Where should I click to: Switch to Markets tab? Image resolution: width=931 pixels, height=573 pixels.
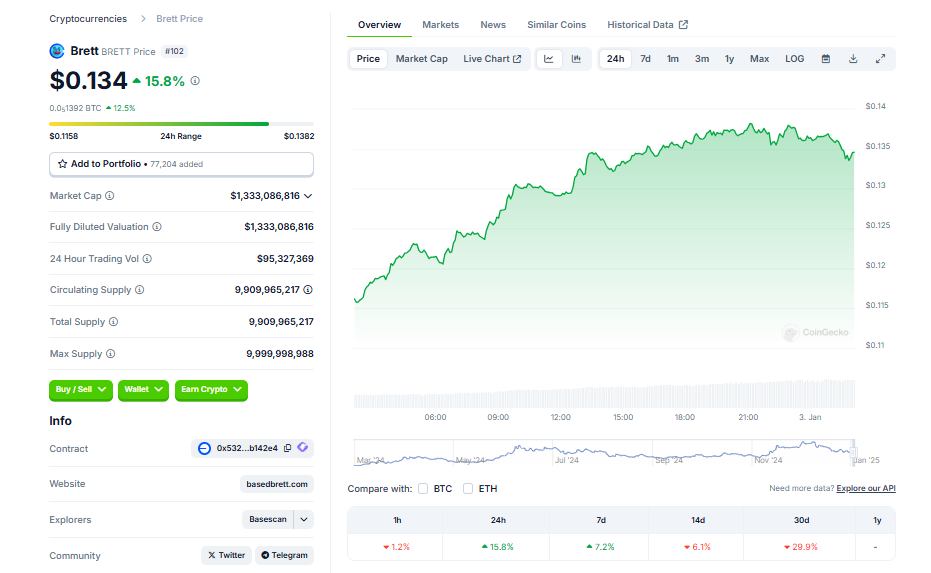441,25
